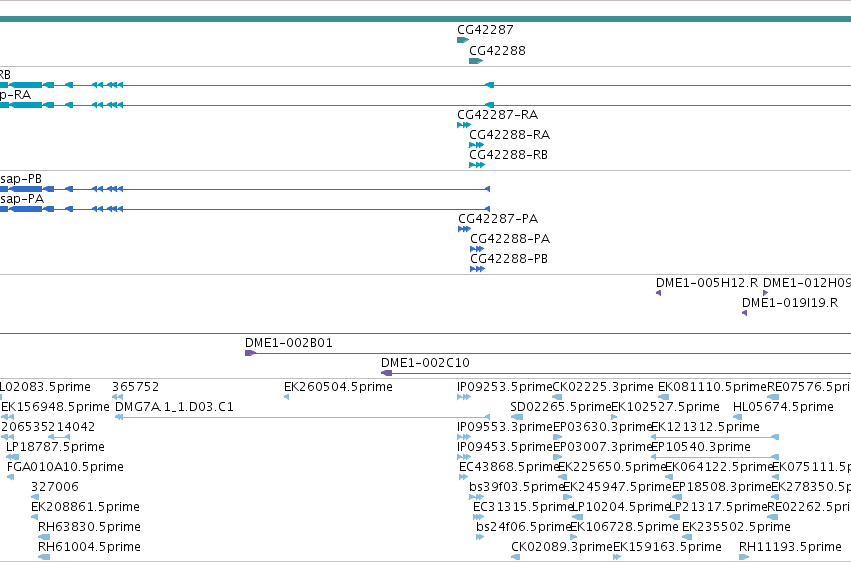The width and height of the screenshot is (851, 562).
Task: Click the IP09253.5prime label
Action: coord(504,387)
